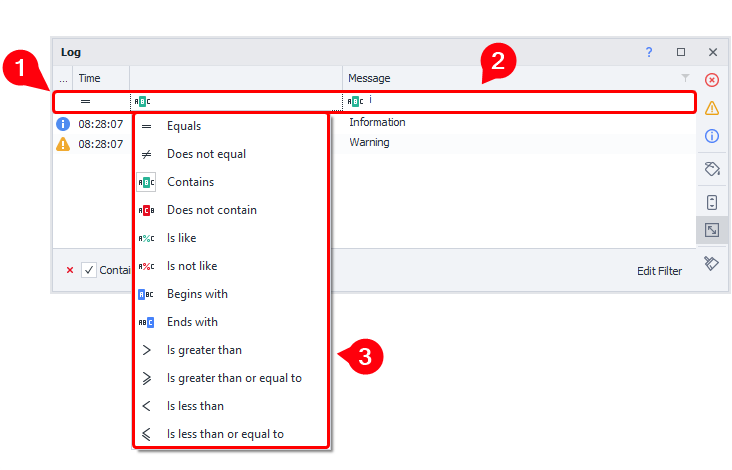
Task: Click the tag icon in the sidebar
Action: [712, 169]
